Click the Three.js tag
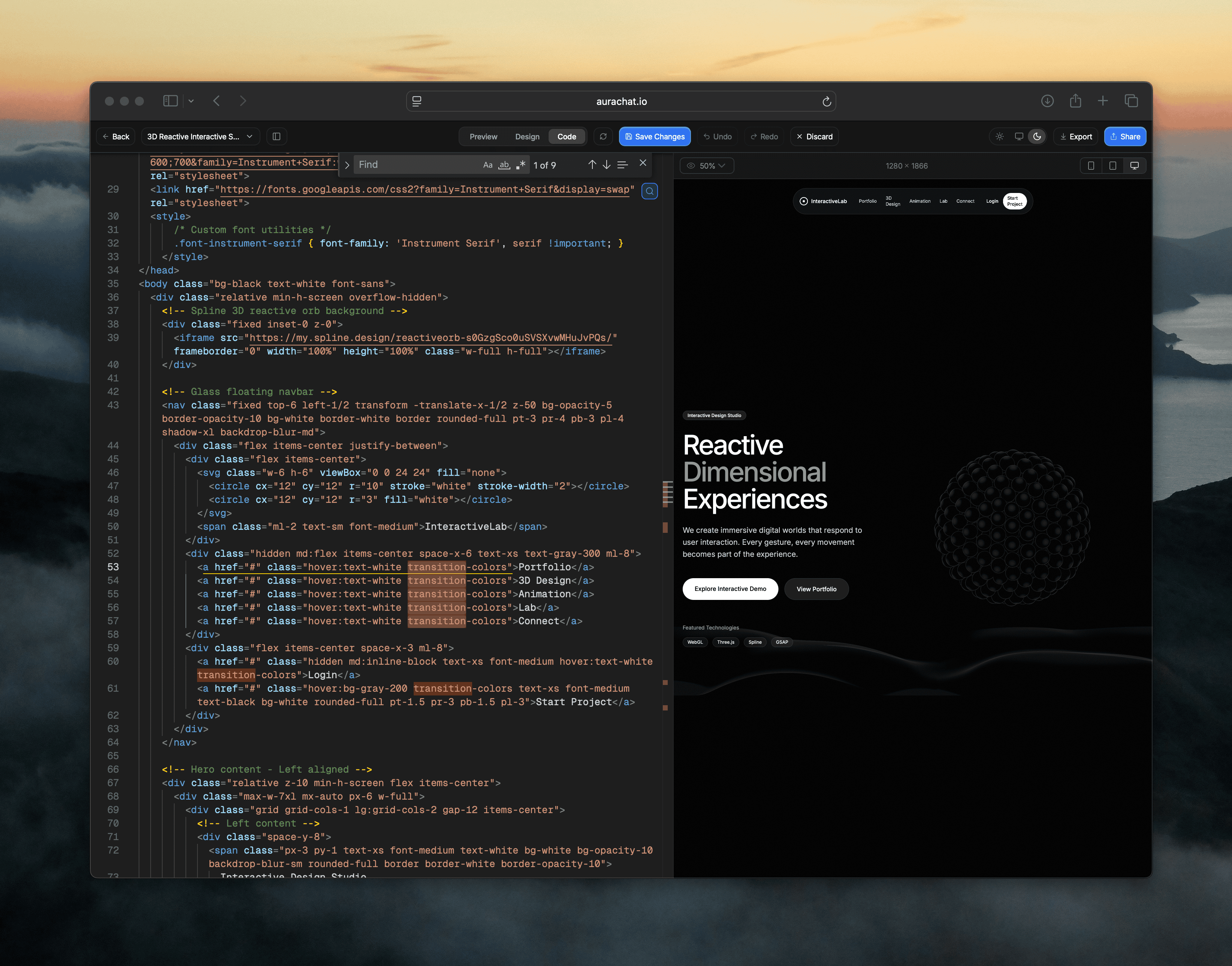1232x966 pixels. point(725,642)
